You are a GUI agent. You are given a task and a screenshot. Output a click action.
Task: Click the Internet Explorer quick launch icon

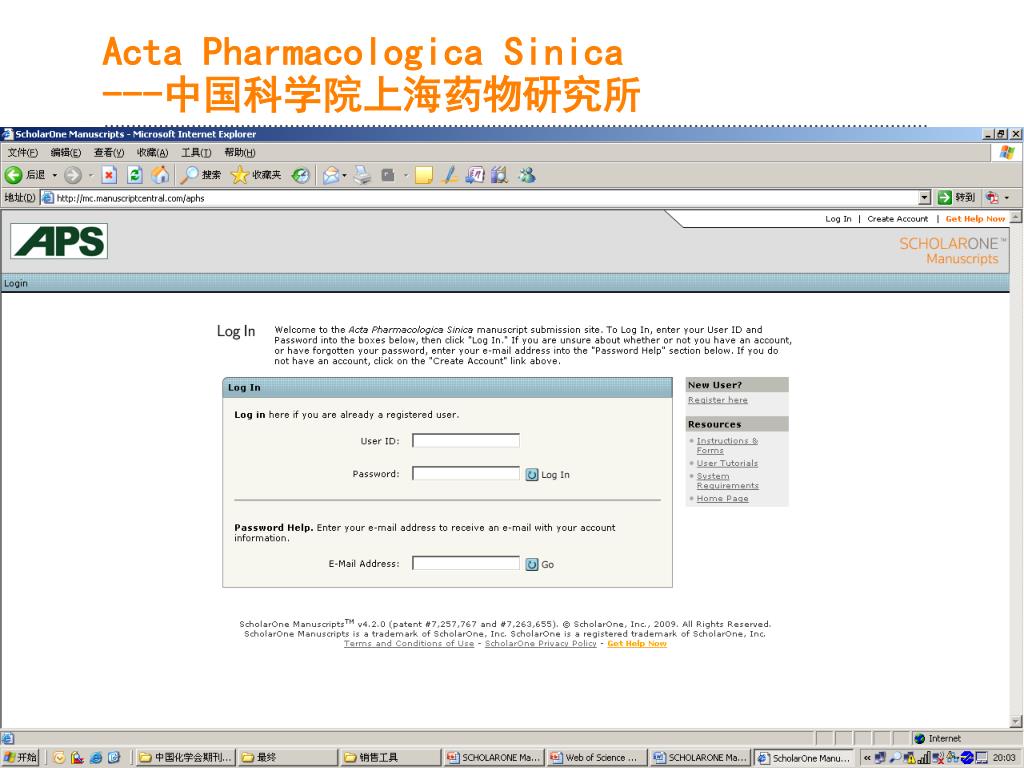(x=96, y=758)
